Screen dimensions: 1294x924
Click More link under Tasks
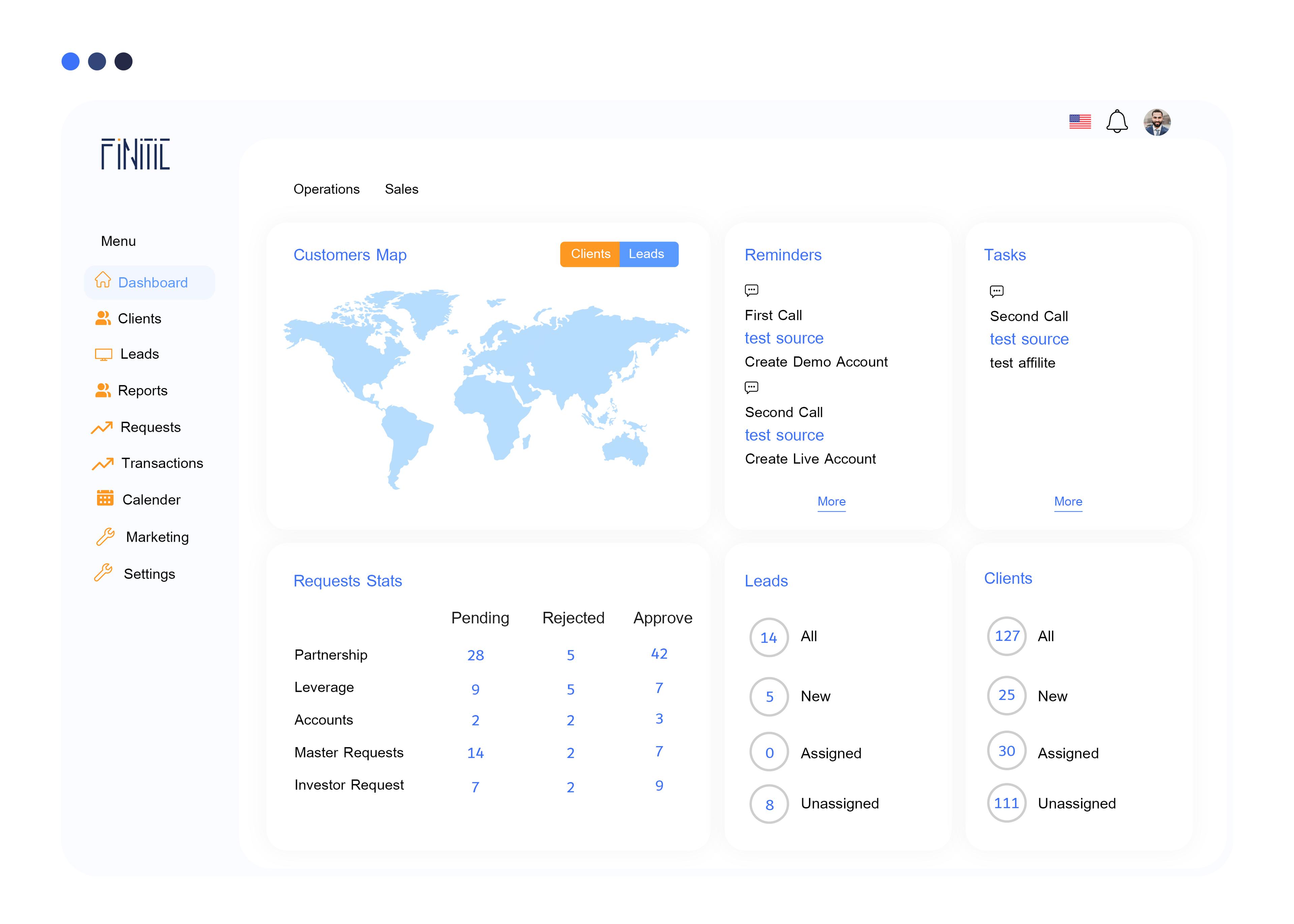1068,501
